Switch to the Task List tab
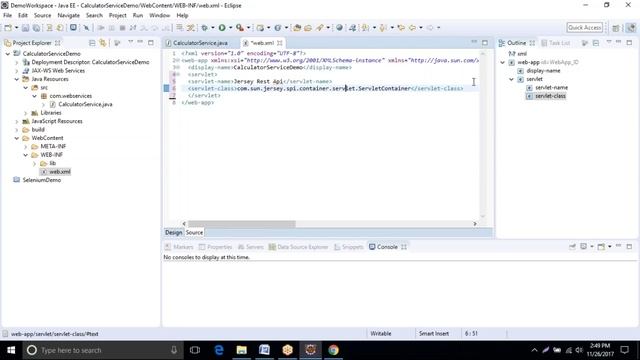The image size is (640, 360). pos(556,43)
